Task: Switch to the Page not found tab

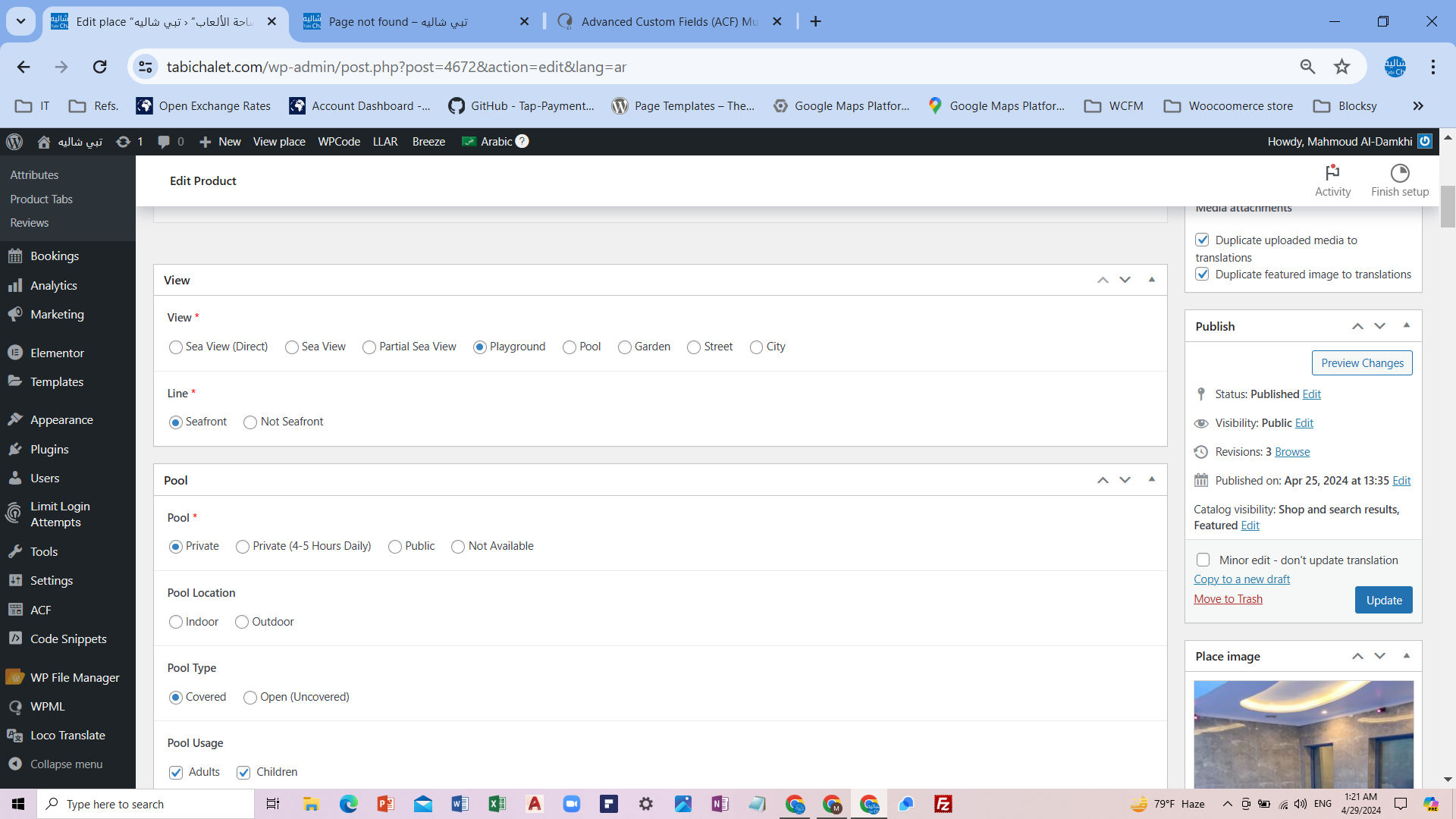Action: 416,21
